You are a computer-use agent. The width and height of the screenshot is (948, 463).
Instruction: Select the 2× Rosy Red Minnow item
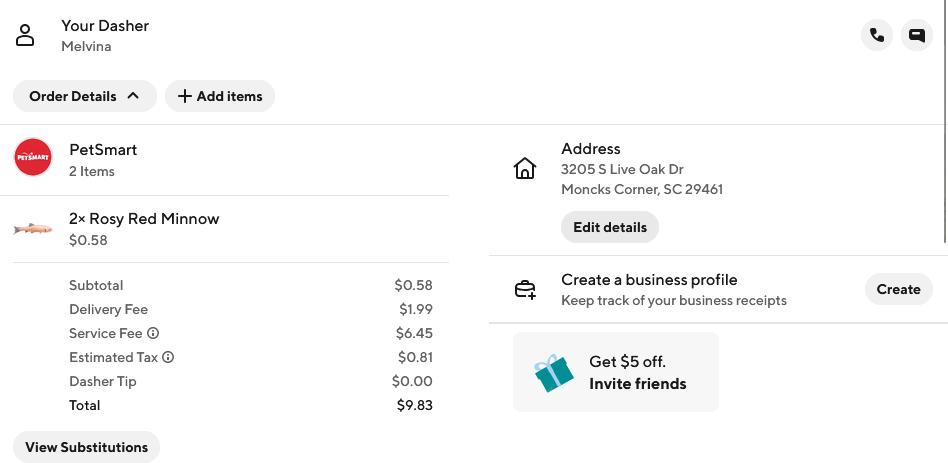(x=144, y=219)
